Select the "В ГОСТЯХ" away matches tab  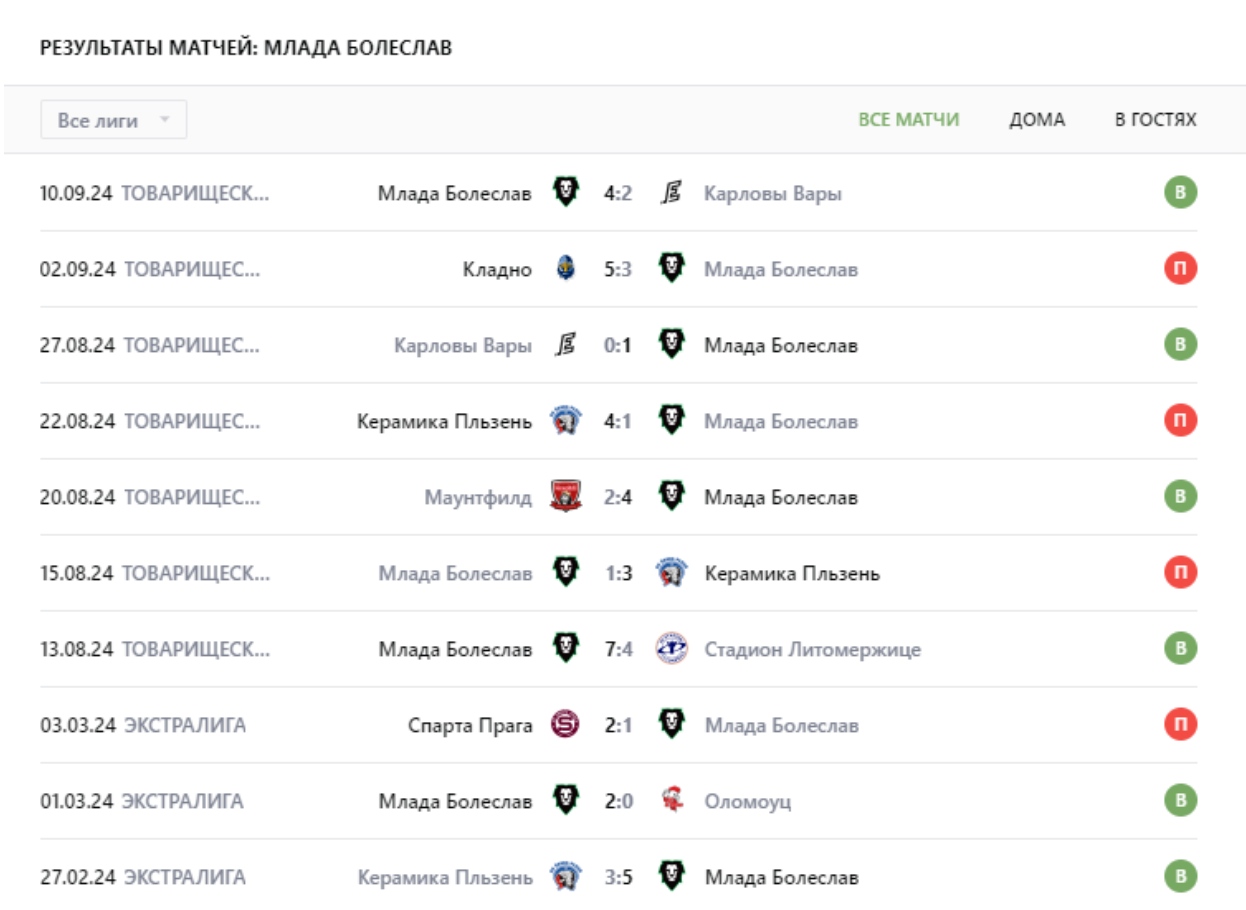(x=1155, y=120)
